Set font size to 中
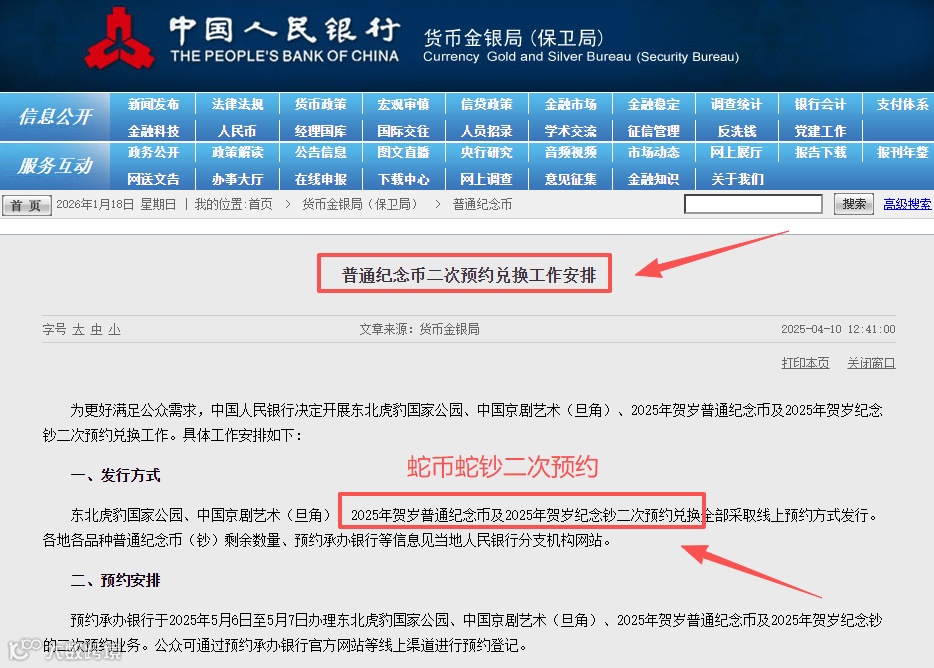Image resolution: width=934 pixels, height=668 pixels. (96, 330)
